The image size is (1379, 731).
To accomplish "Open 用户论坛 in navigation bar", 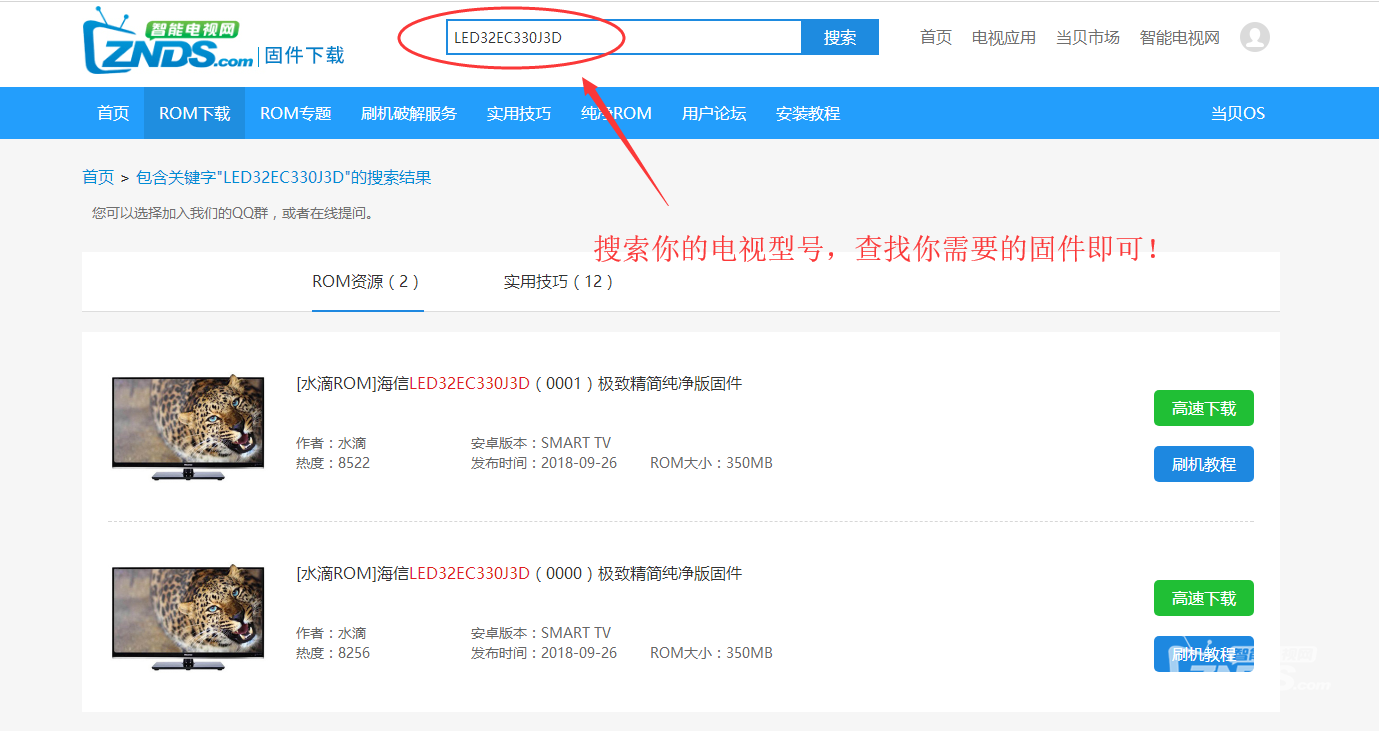I will click(x=714, y=113).
